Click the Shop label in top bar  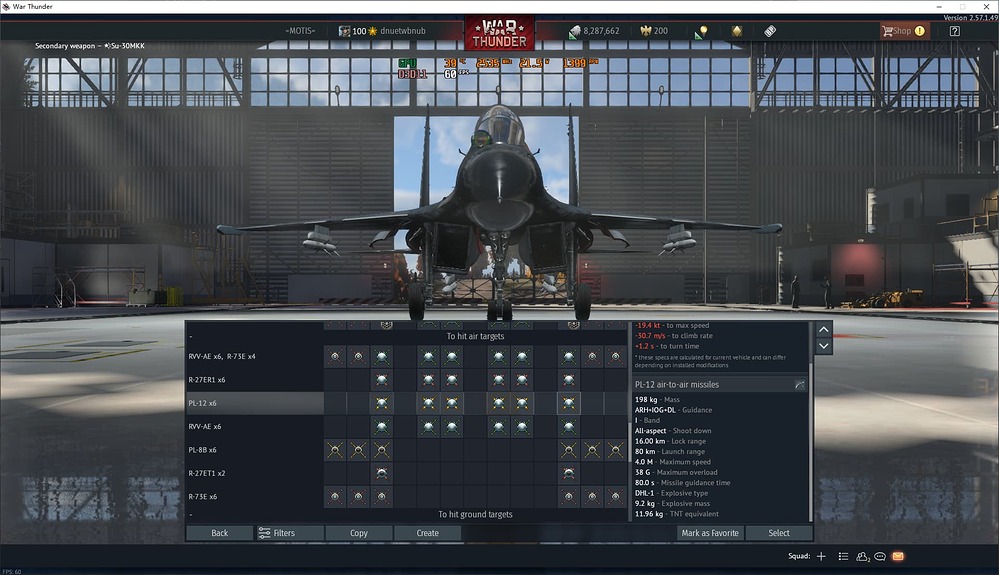902,31
